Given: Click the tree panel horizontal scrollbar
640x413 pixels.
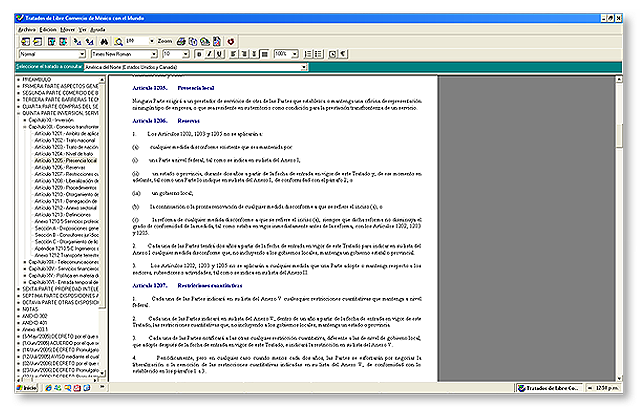Looking at the screenshot, I should coord(57,380).
